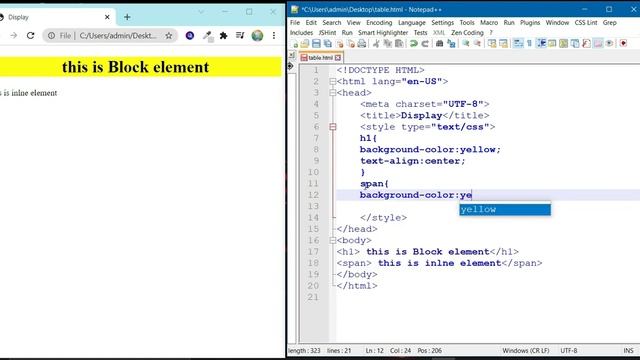Open the Chrome tab search chevron
This screenshot has height=360, width=640.
click(201, 12)
